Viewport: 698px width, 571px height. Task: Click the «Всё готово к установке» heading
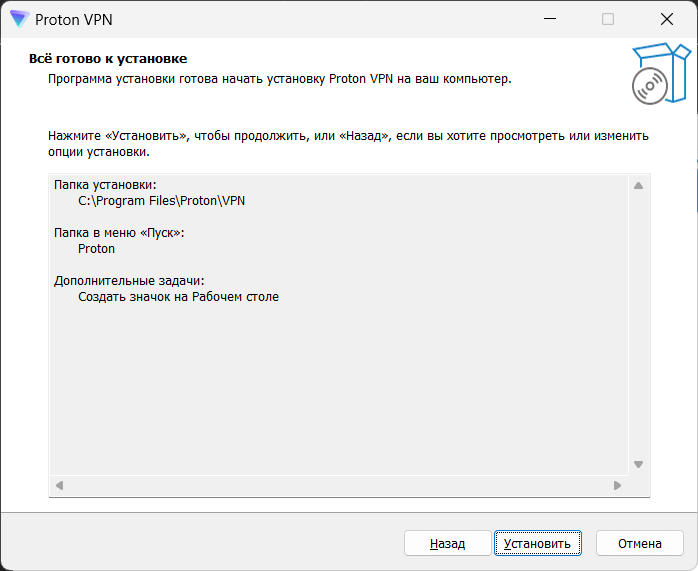(x=108, y=59)
